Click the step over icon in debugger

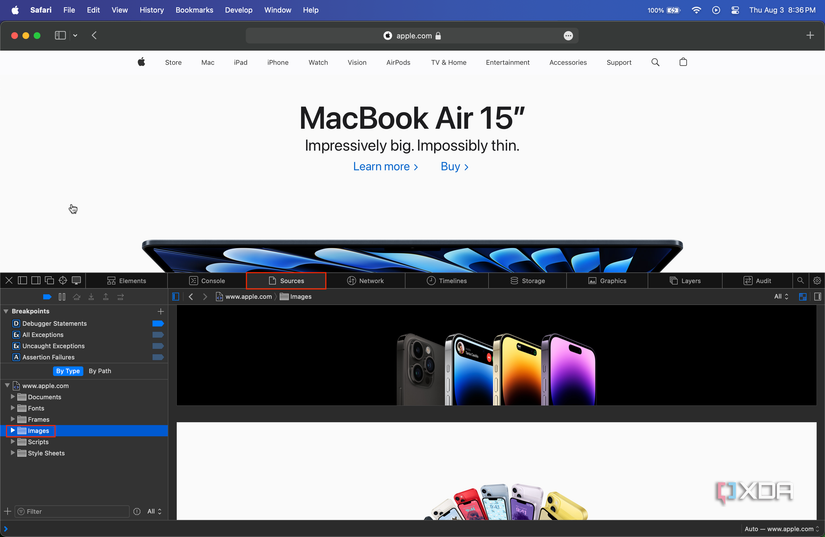(77, 297)
